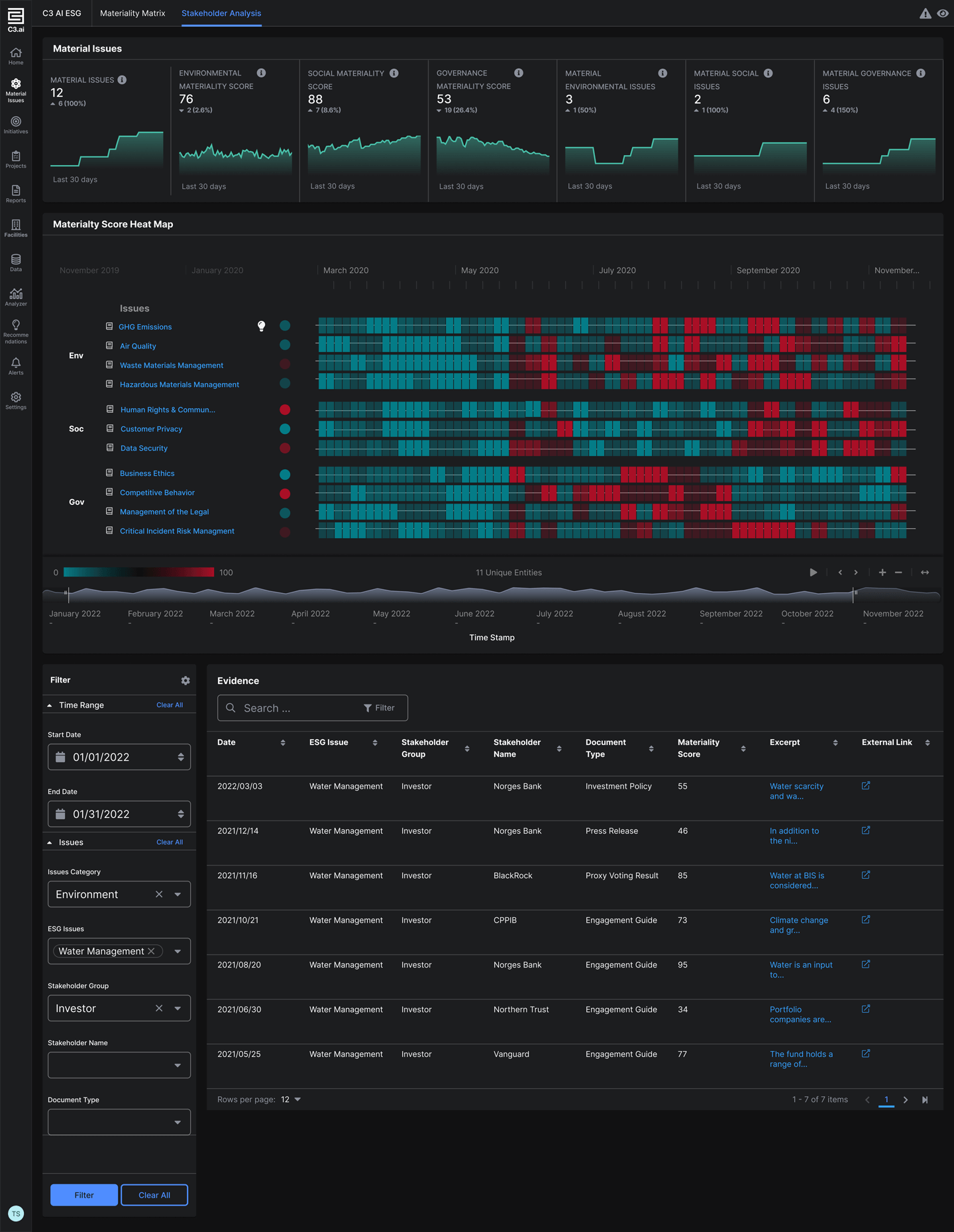Click the user avatar TS
Screen dimensions: 954x1232
[16, 1213]
